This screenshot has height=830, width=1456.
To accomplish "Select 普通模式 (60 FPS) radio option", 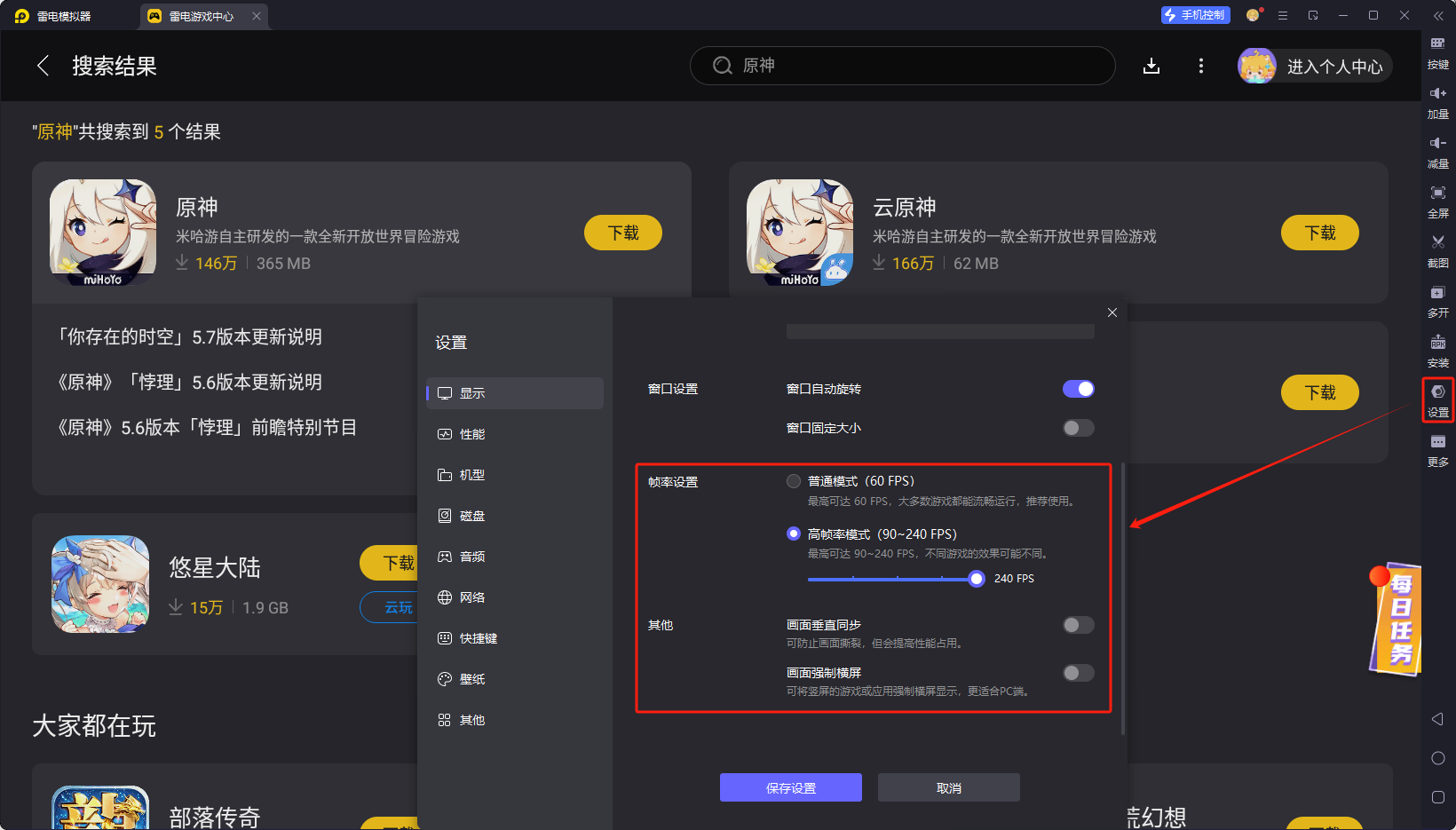I will [794, 481].
